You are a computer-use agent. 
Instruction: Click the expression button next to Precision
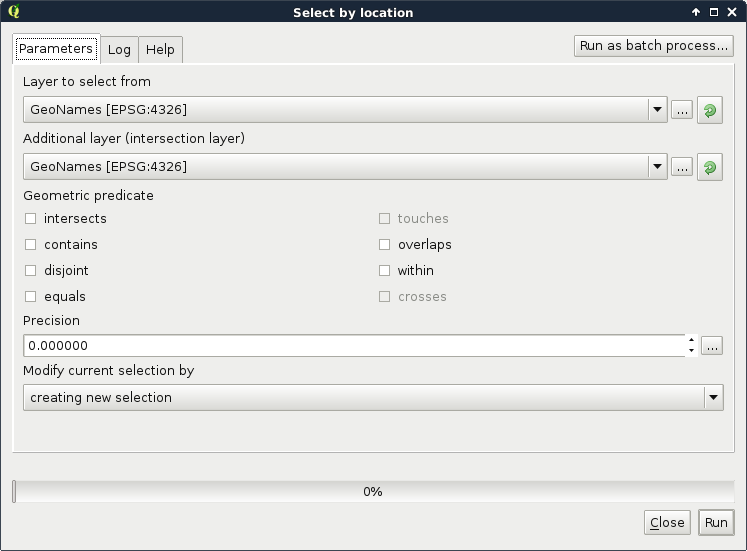tap(711, 346)
